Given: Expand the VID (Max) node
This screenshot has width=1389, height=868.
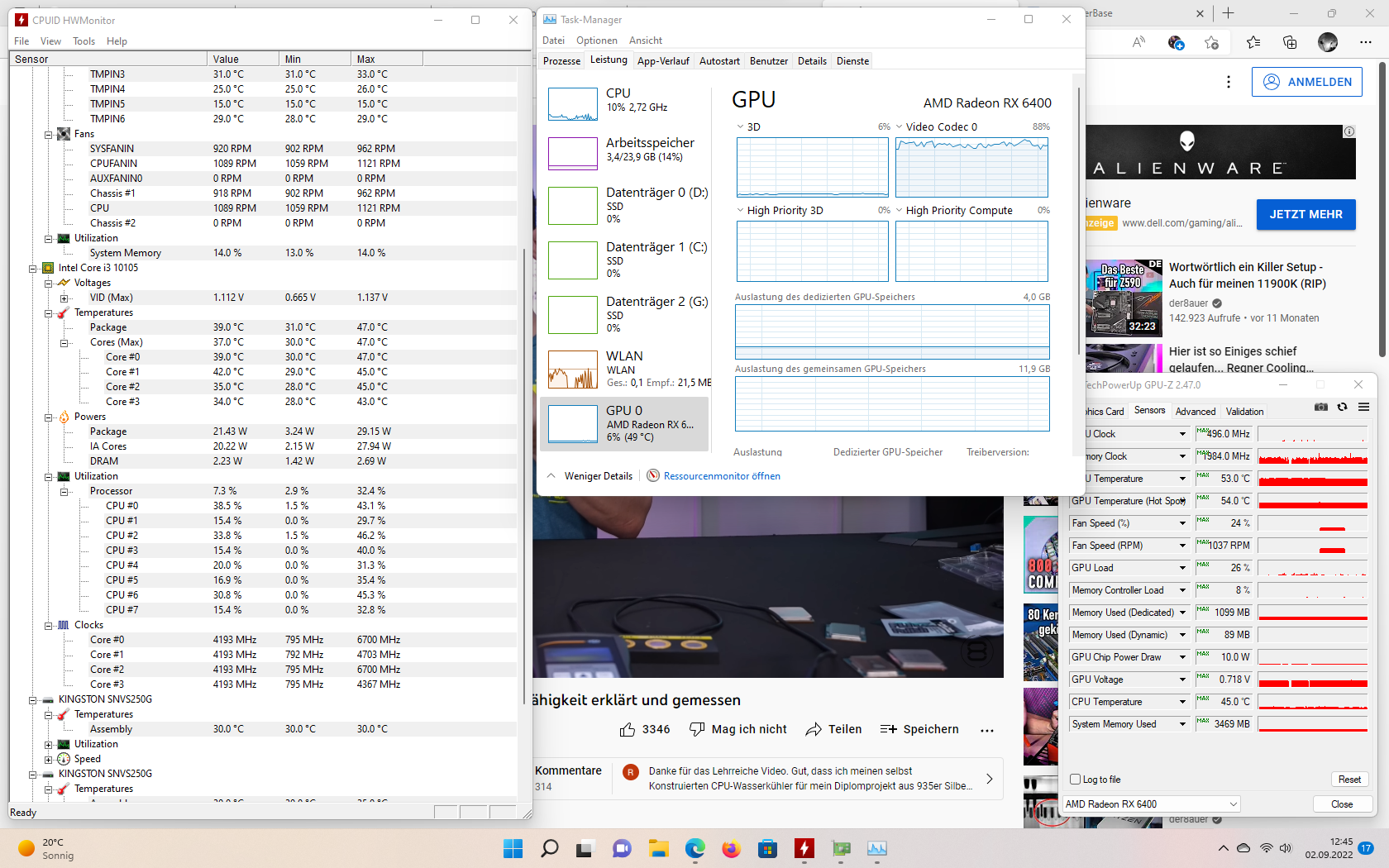Looking at the screenshot, I should (64, 298).
